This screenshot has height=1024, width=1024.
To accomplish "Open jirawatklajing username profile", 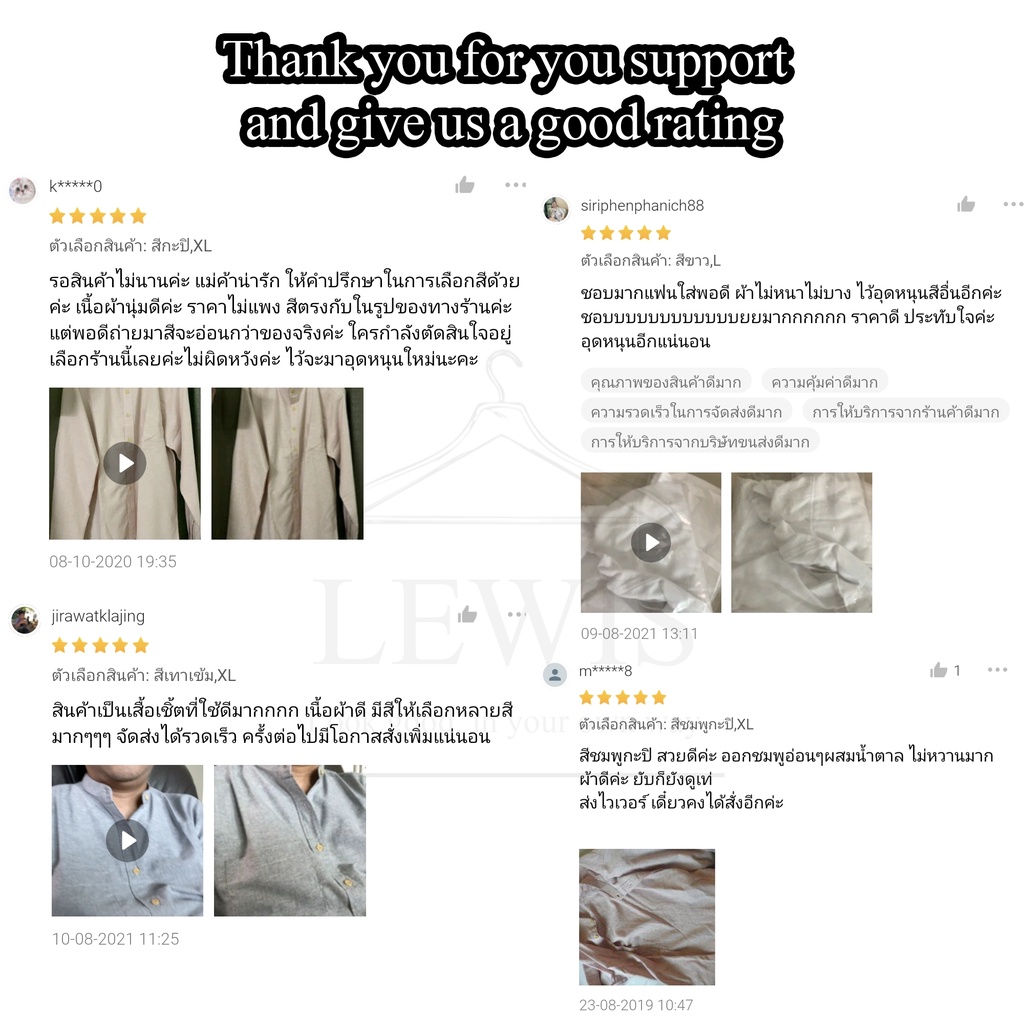I will [x=98, y=616].
